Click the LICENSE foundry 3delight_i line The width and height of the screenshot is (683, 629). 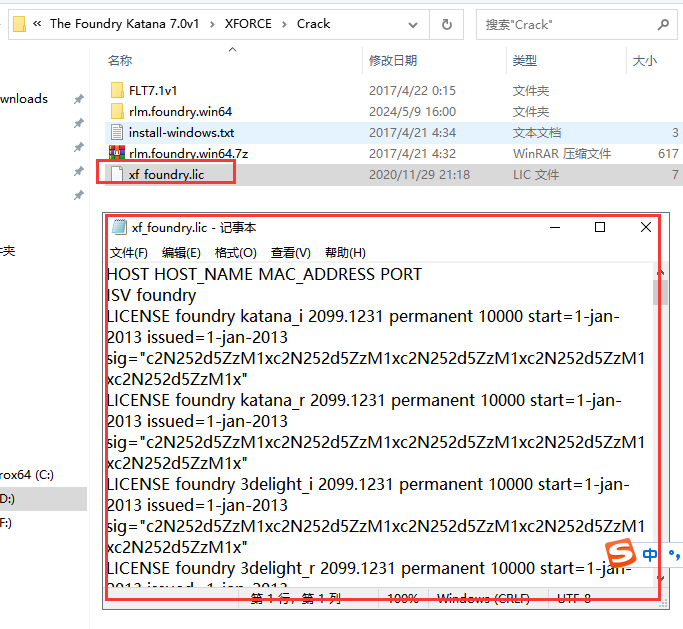[369, 484]
